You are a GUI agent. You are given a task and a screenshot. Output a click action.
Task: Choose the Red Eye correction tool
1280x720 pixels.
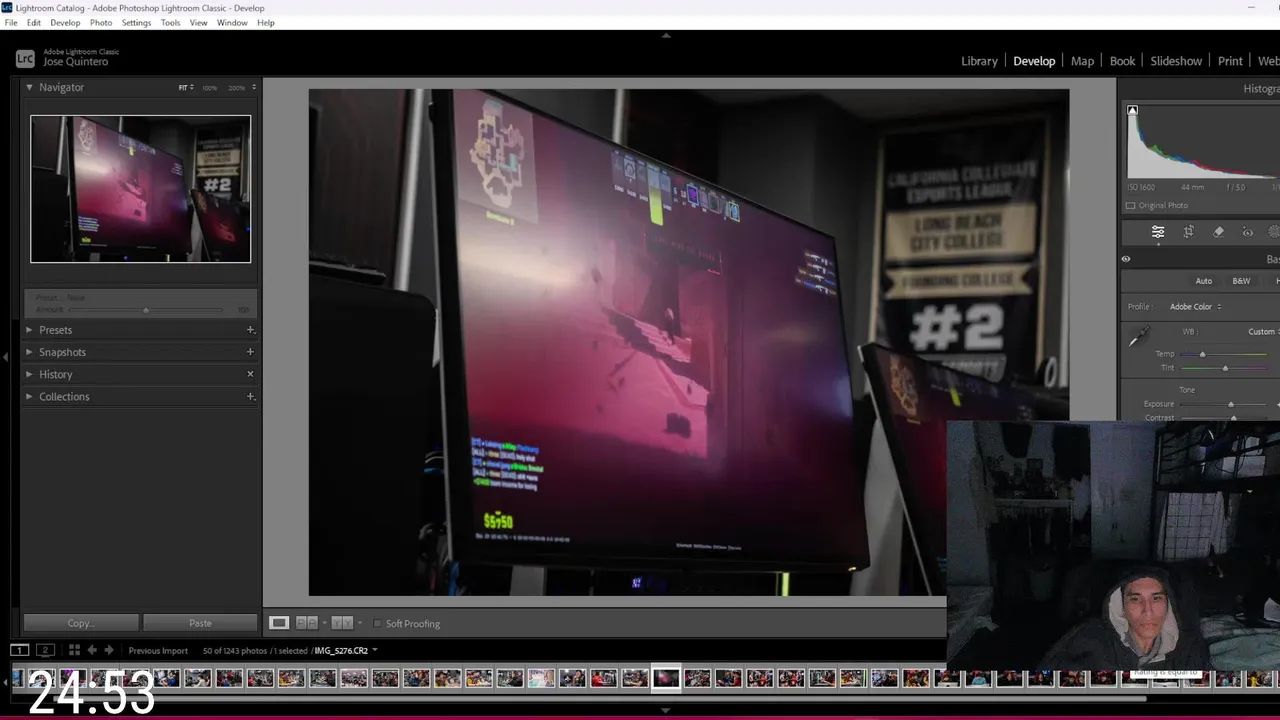pos(1247,232)
